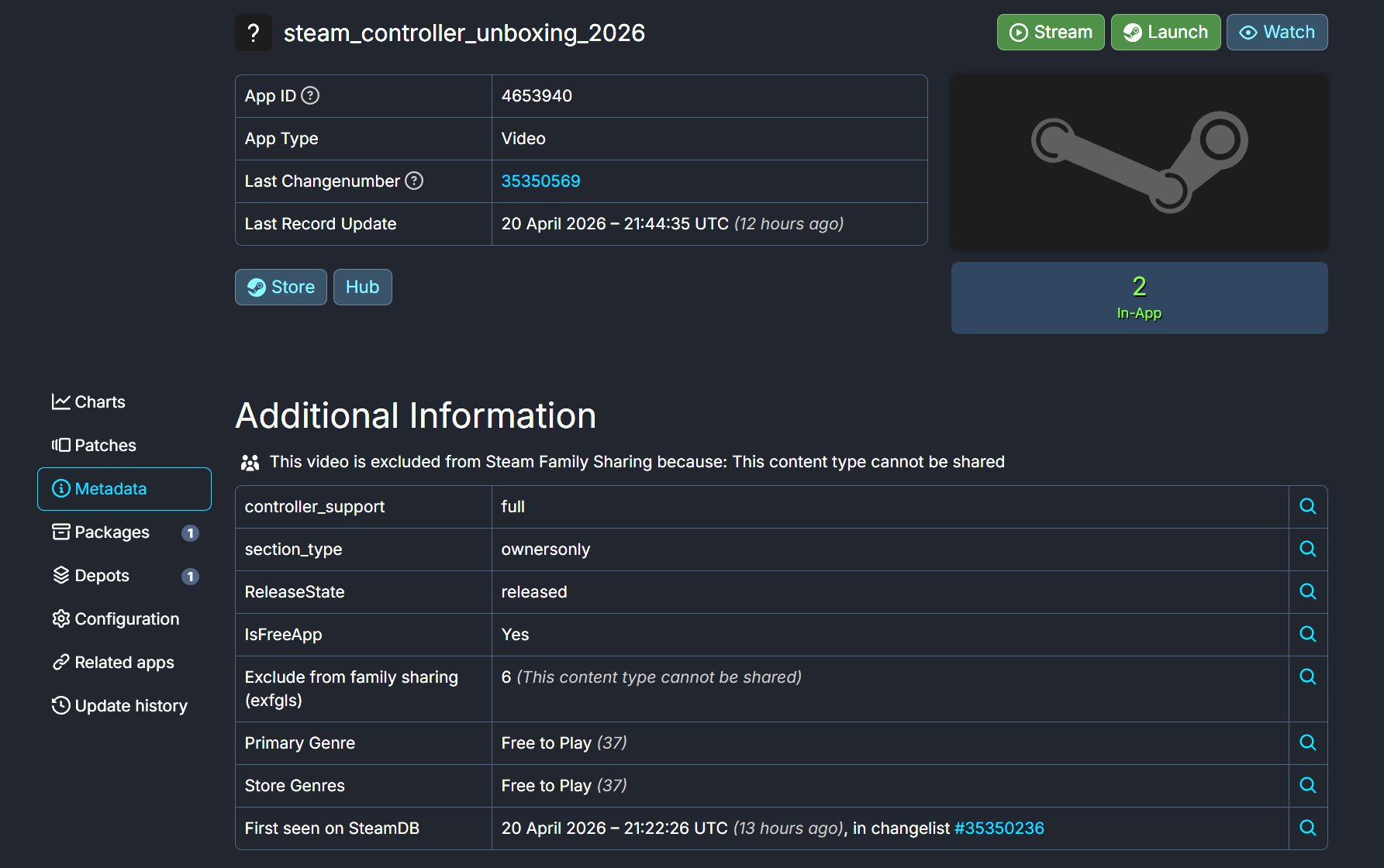
Task: Go to the Depots section
Action: click(x=91, y=575)
